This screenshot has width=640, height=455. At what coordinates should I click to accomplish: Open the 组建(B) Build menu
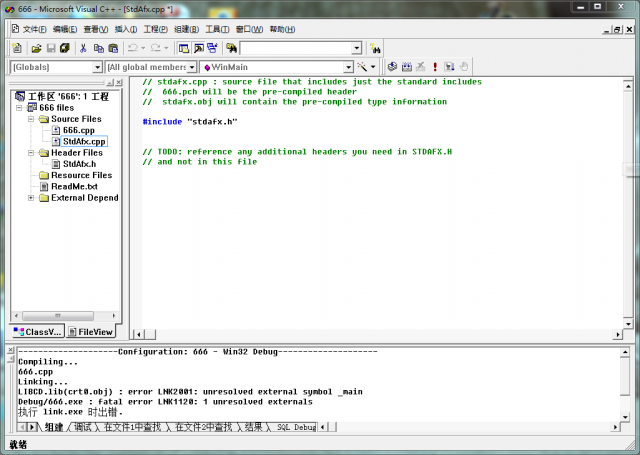[x=187, y=29]
